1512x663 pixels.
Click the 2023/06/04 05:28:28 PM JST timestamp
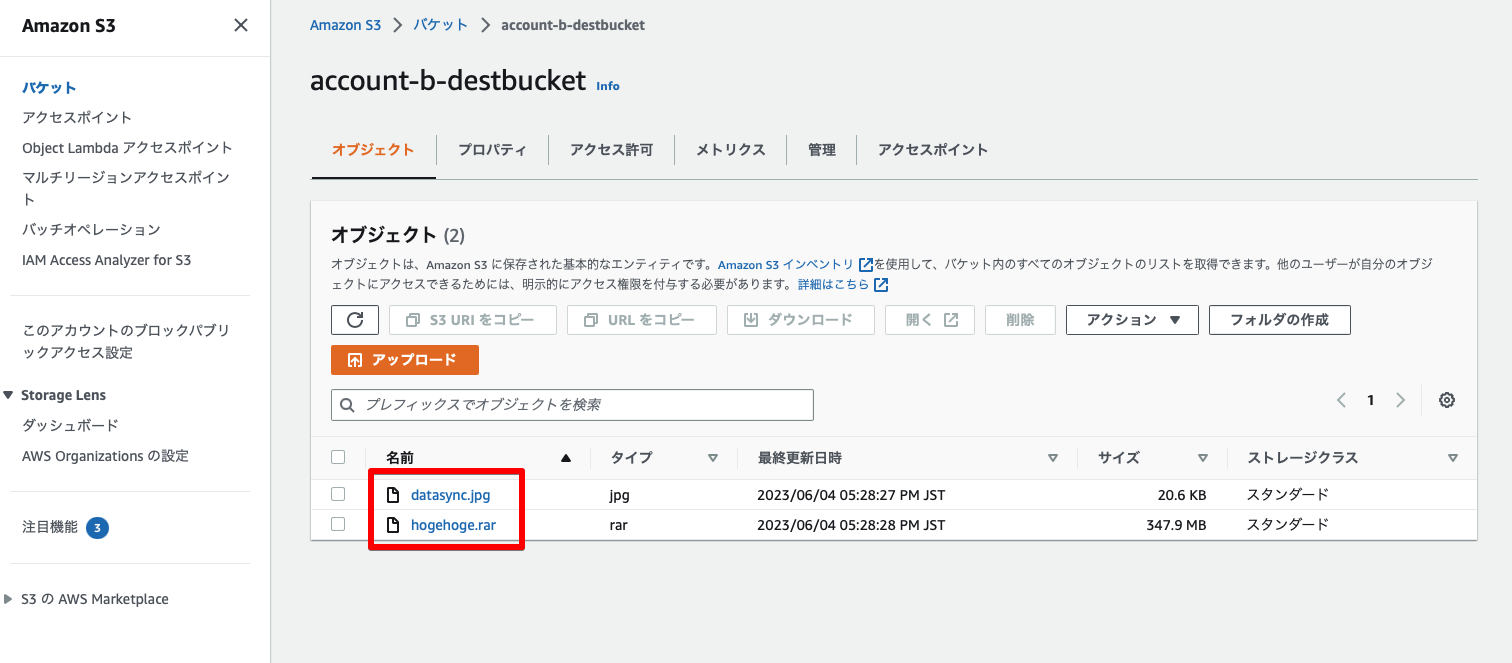coord(851,524)
